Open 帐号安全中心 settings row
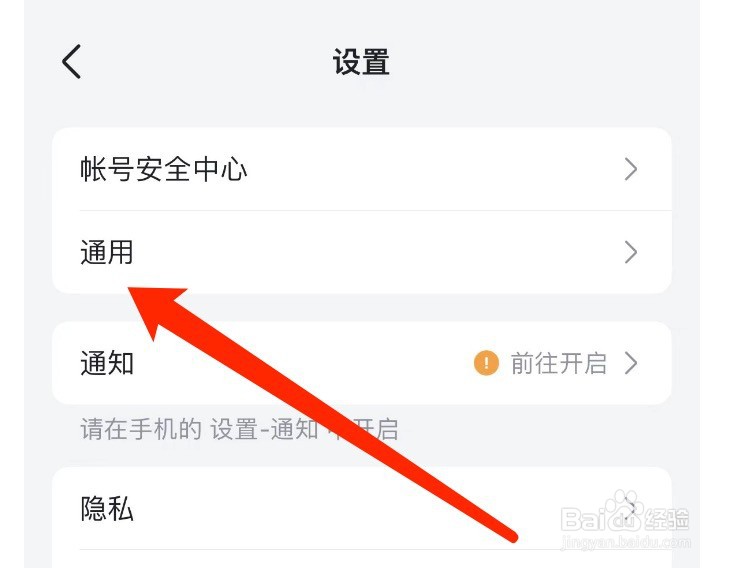Screen dimensions: 732x568 (362, 169)
